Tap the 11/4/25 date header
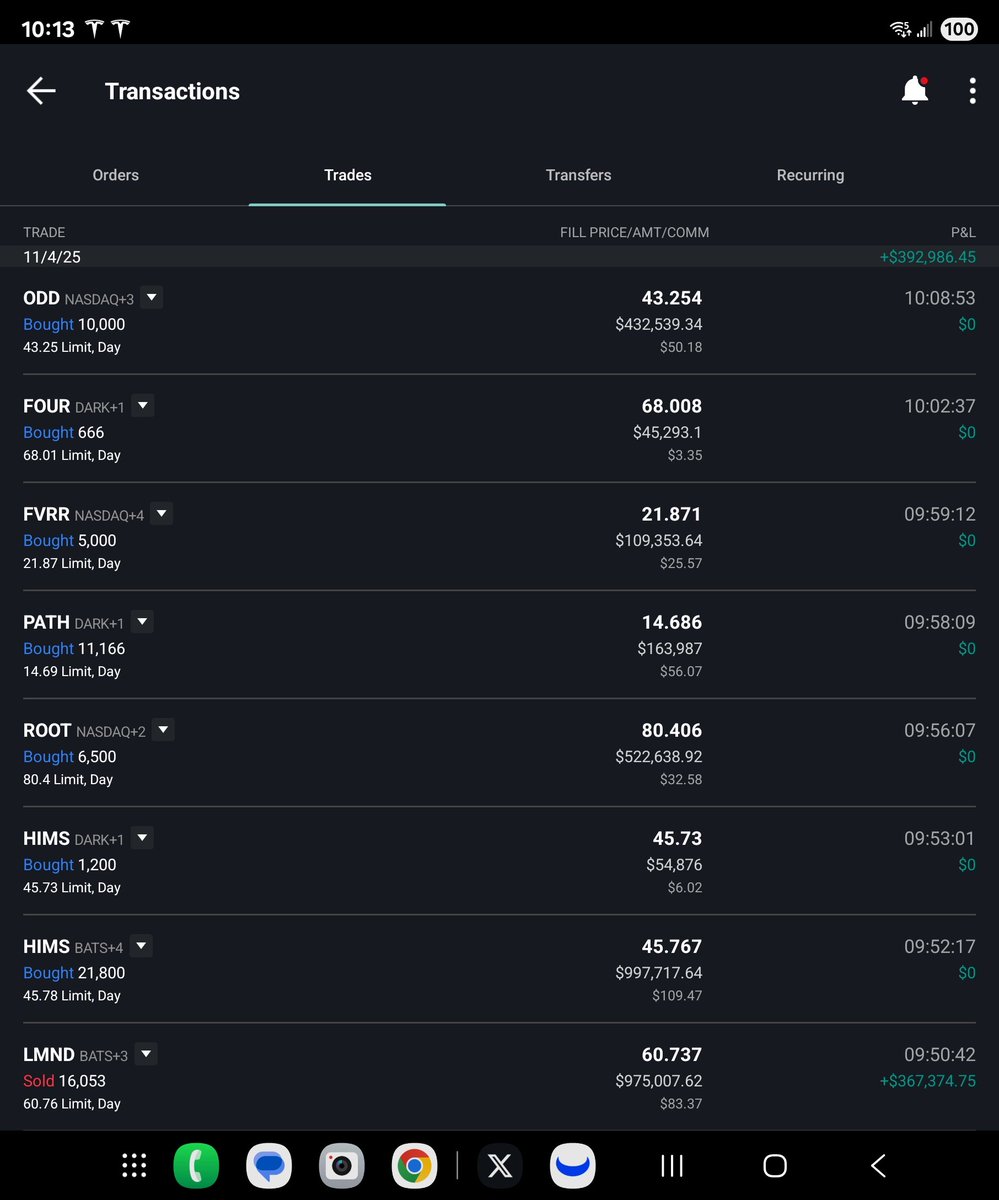999x1200 pixels. [52, 257]
